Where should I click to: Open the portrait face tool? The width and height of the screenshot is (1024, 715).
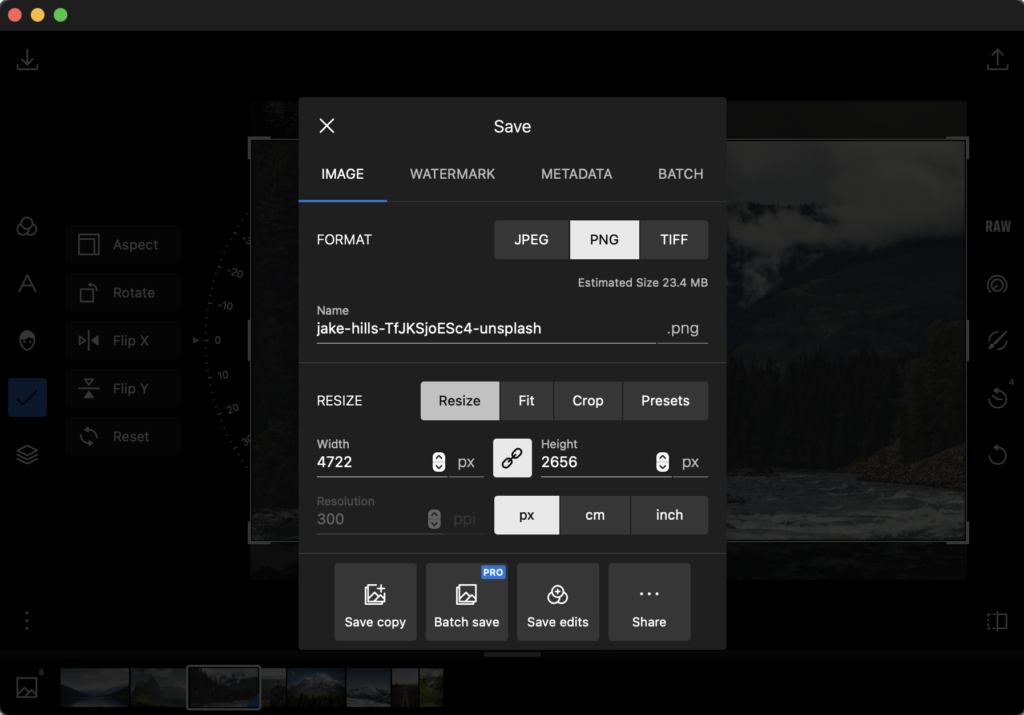(26, 340)
